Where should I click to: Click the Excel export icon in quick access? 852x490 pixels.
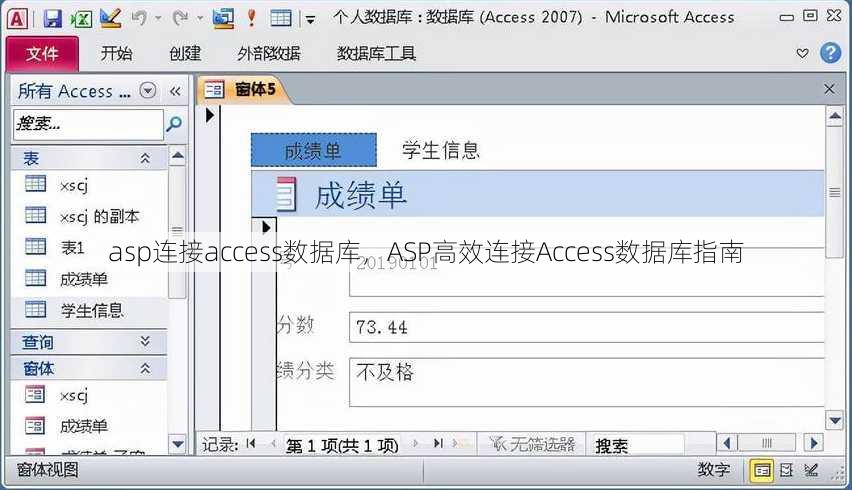point(81,18)
